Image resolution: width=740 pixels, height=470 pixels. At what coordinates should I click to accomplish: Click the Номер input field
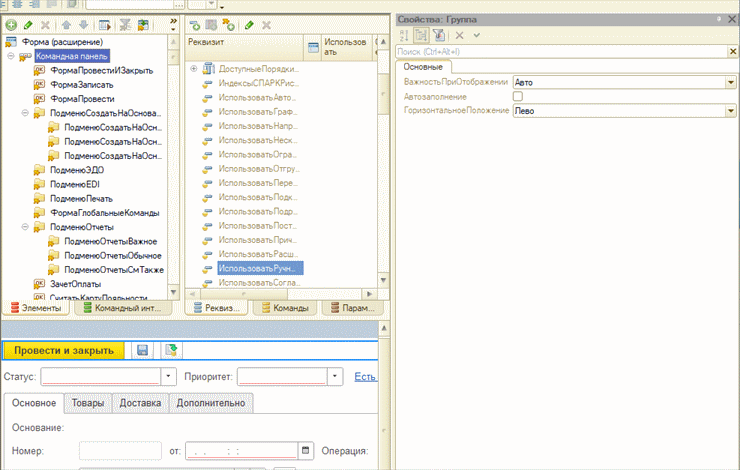[x=120, y=451]
